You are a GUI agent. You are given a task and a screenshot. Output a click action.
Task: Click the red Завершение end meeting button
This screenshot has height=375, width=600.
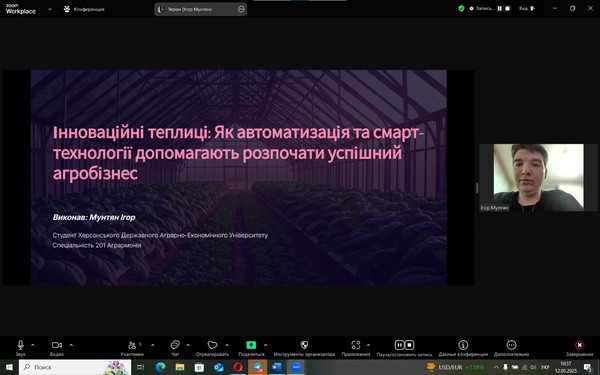(579, 345)
